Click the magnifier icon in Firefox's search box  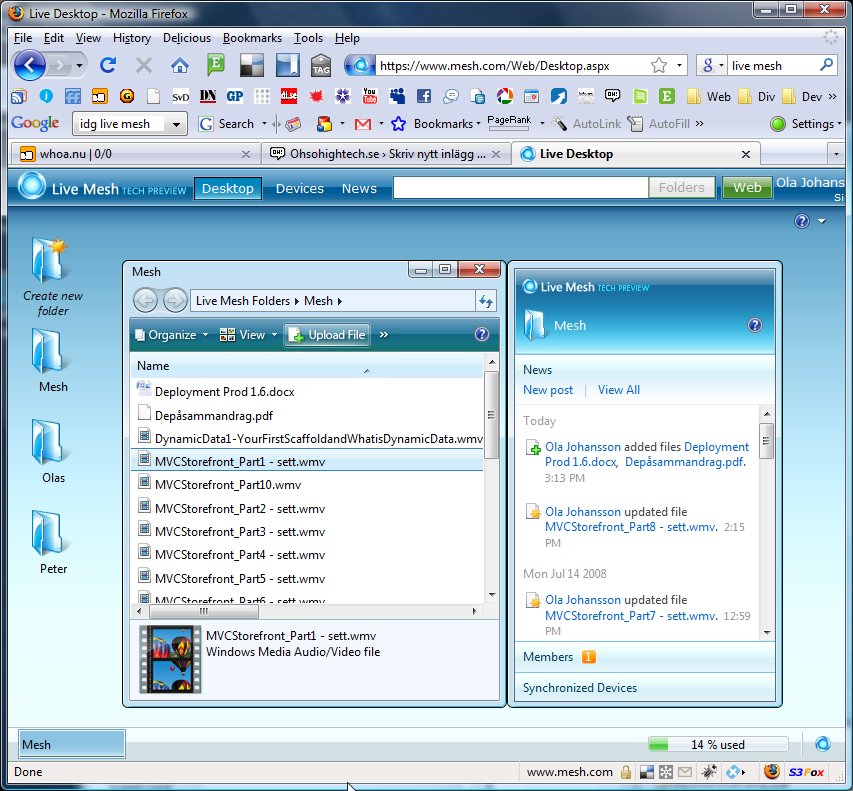click(x=826, y=65)
